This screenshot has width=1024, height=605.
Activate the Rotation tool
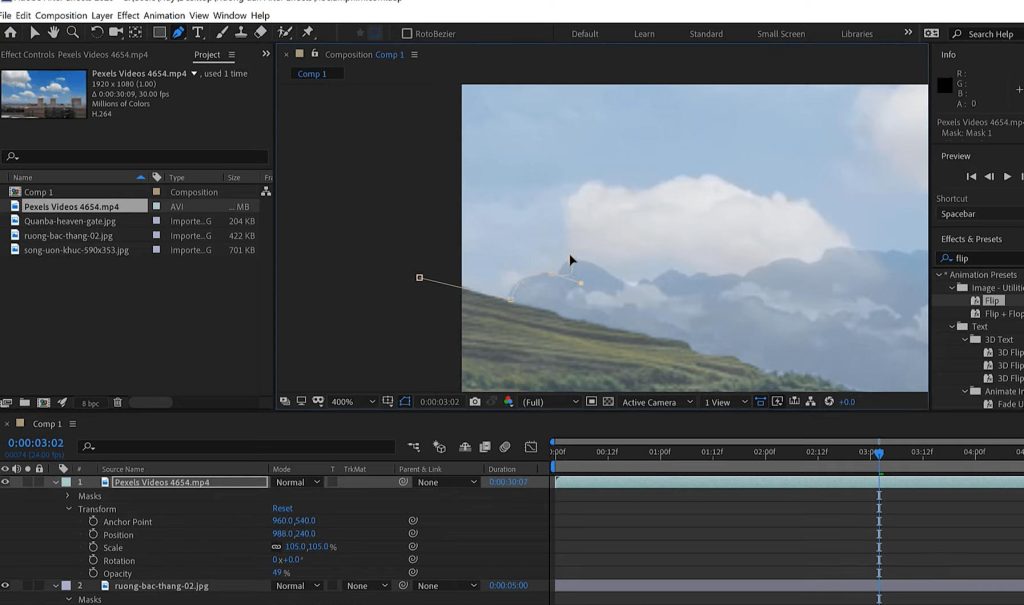pyautogui.click(x=97, y=32)
